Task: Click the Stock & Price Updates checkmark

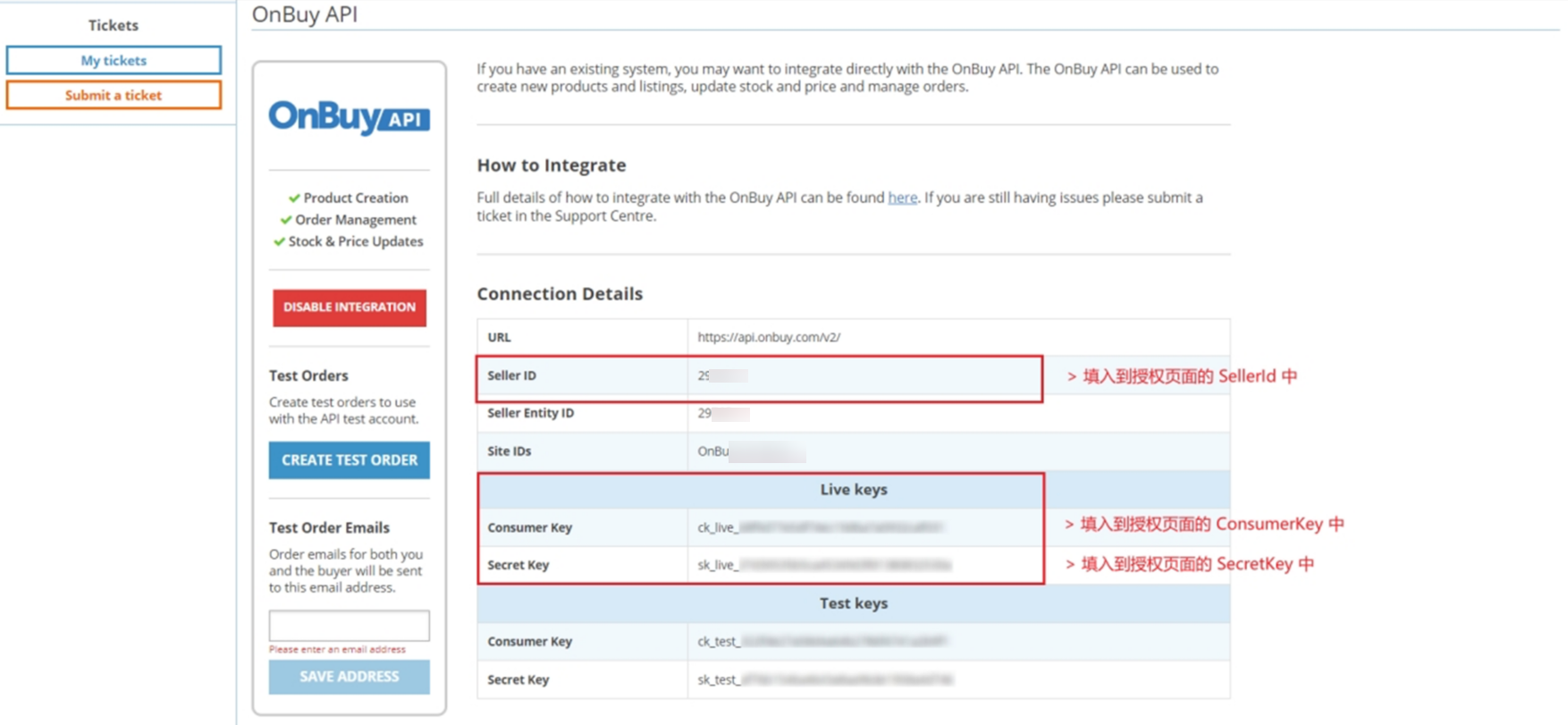Action: (x=279, y=241)
